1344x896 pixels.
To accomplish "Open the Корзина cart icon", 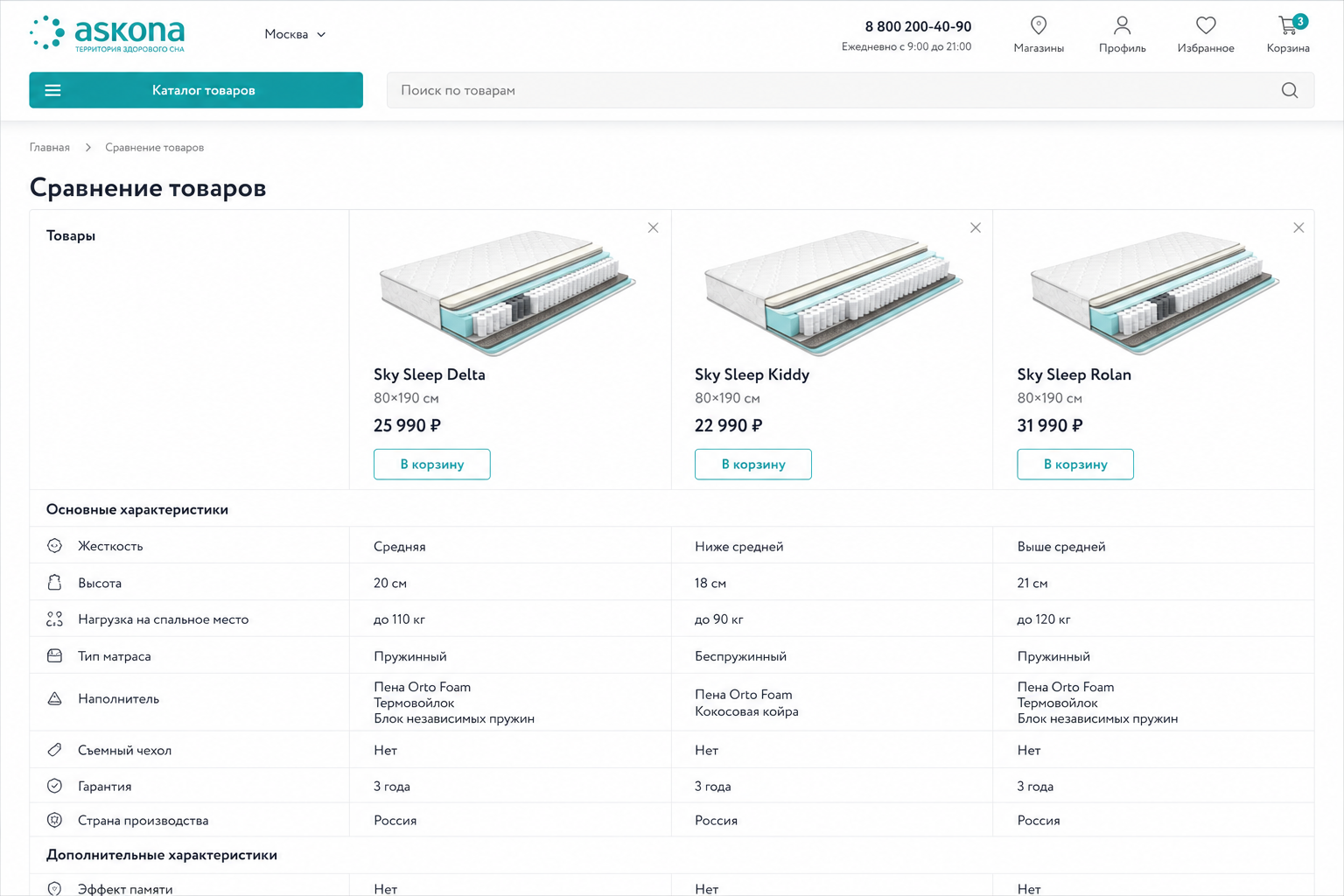I will point(1289,24).
